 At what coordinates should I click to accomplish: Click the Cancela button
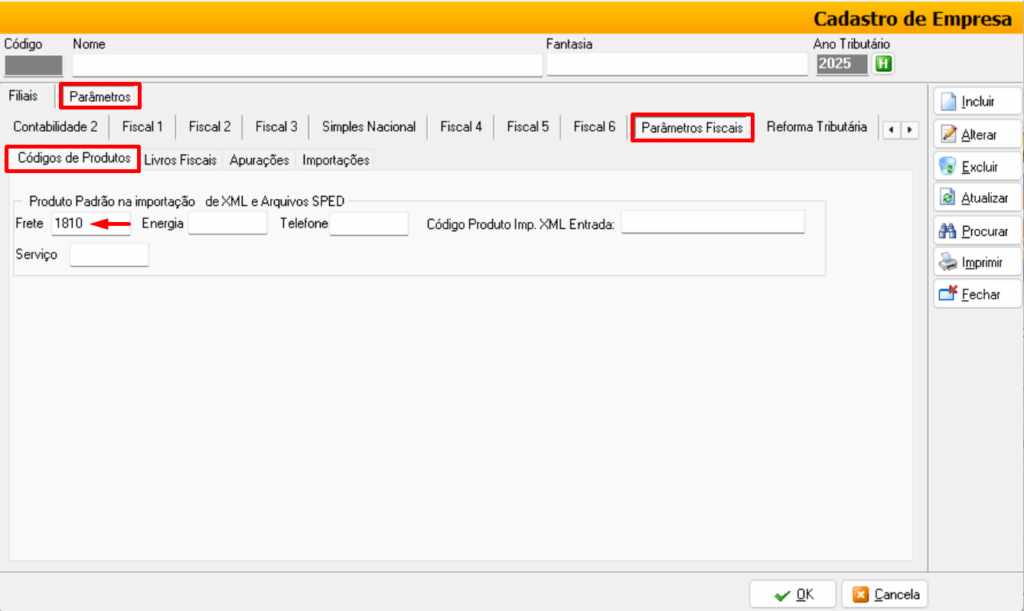[885, 595]
